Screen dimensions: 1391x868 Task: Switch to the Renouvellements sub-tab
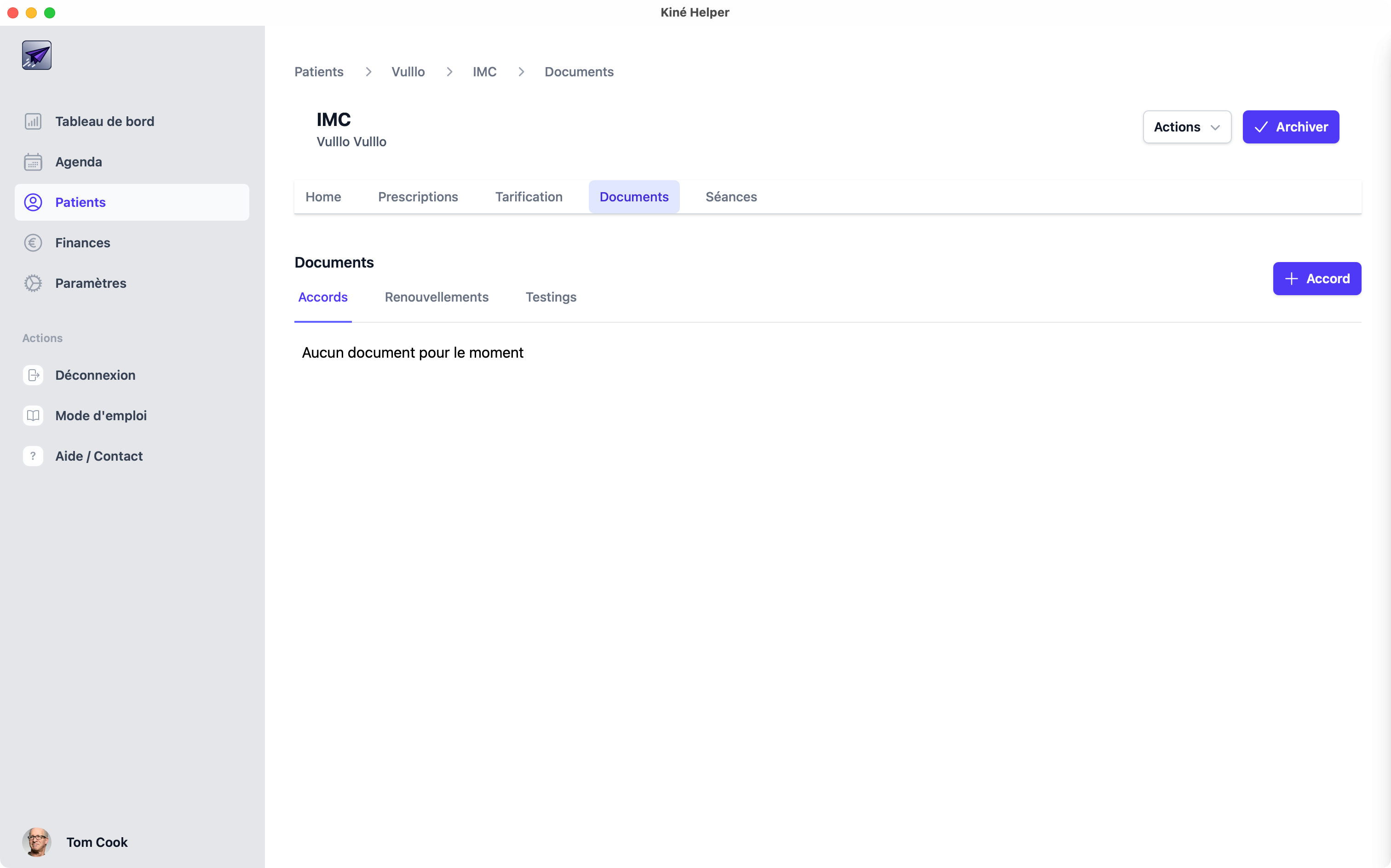(436, 297)
